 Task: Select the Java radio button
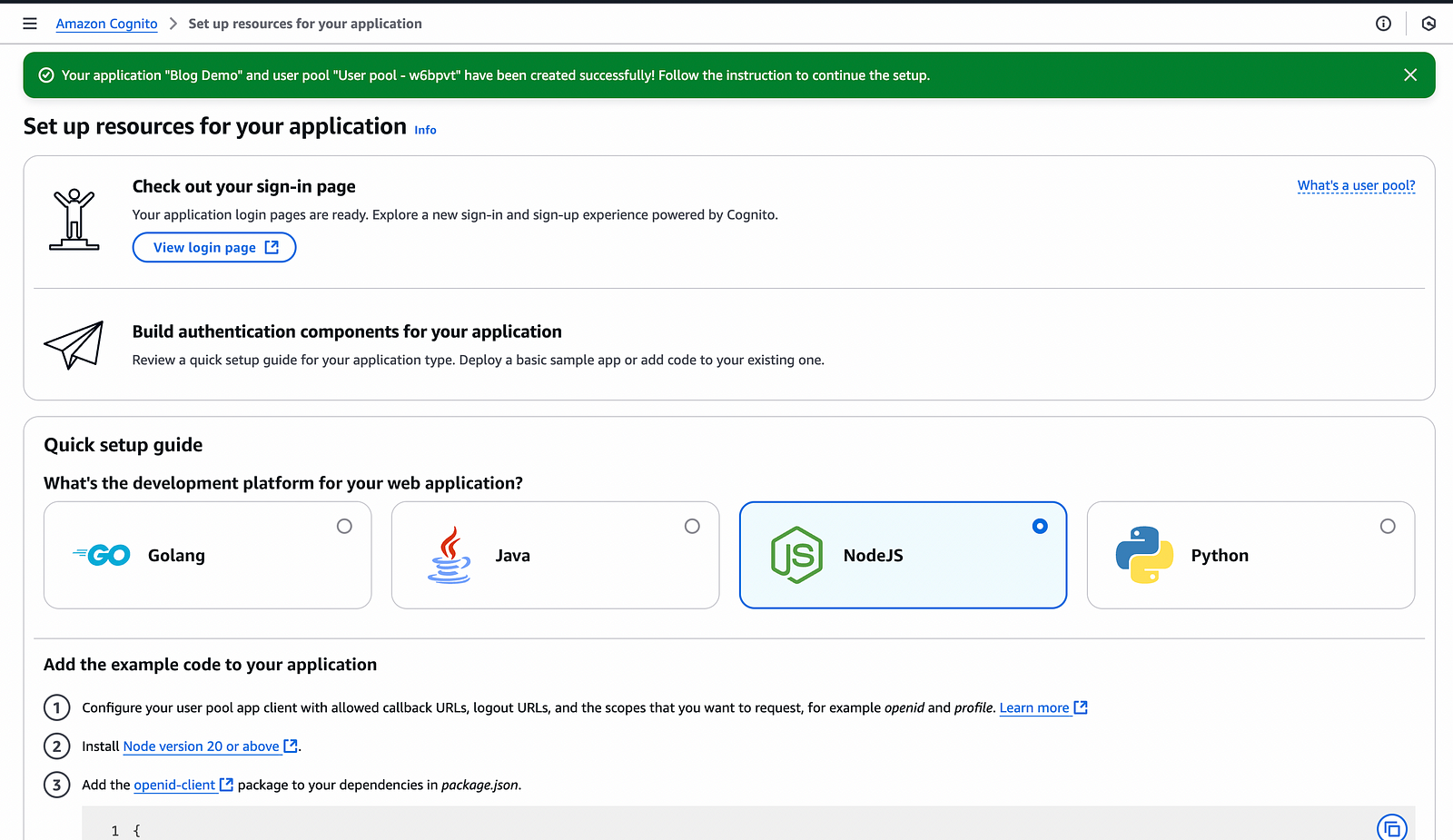(x=692, y=526)
